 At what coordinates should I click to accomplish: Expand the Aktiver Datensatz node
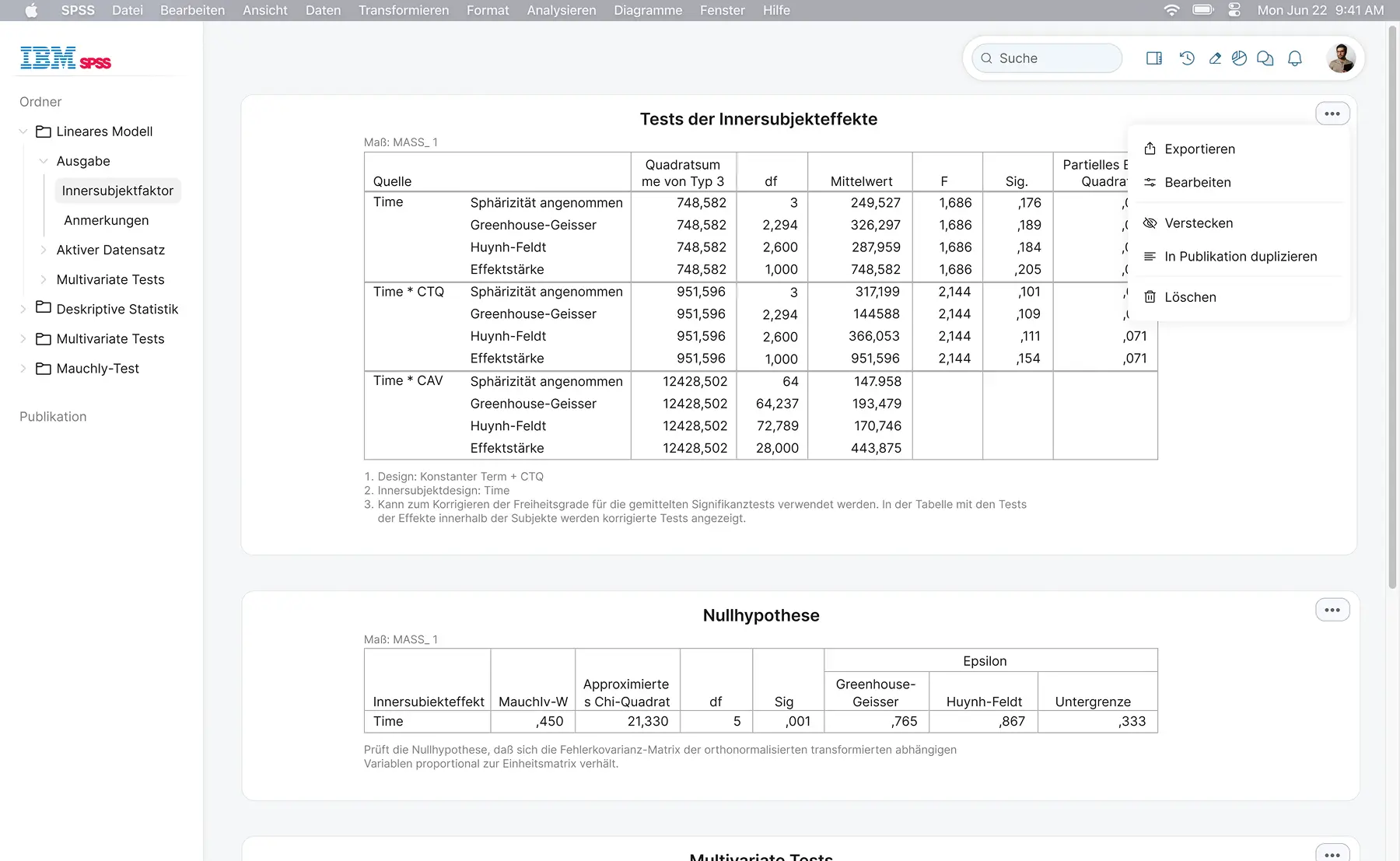44,250
